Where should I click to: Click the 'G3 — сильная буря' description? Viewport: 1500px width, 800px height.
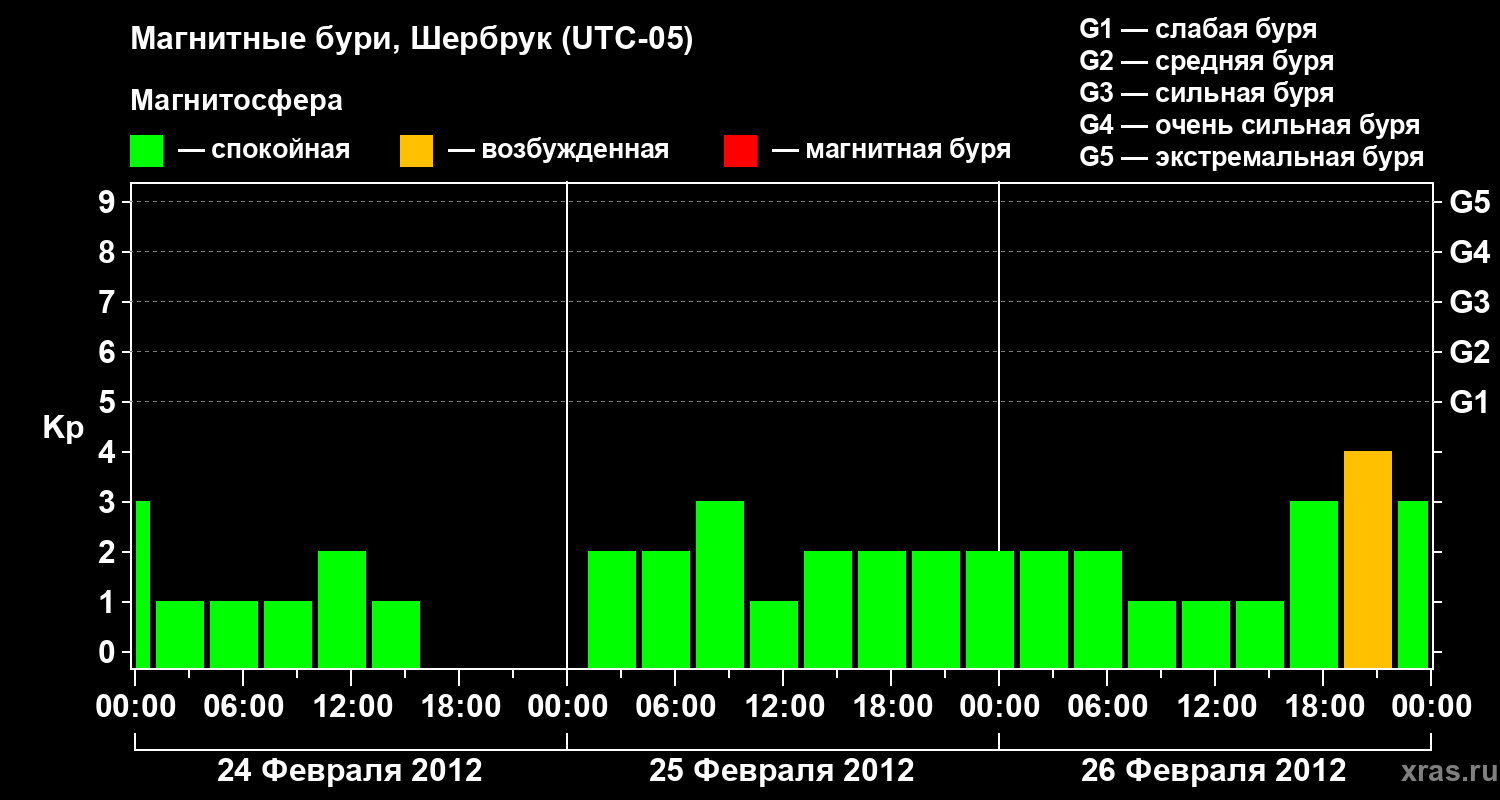1206,93
